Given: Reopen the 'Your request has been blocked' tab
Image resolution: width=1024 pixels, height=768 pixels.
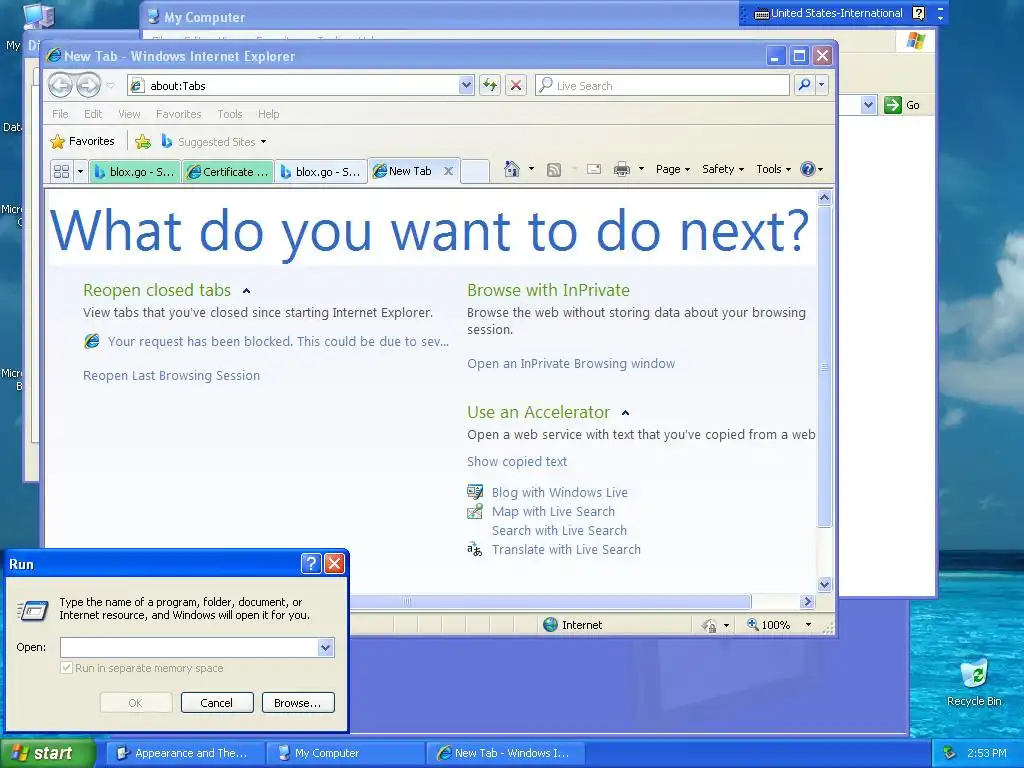Looking at the screenshot, I should (x=278, y=342).
